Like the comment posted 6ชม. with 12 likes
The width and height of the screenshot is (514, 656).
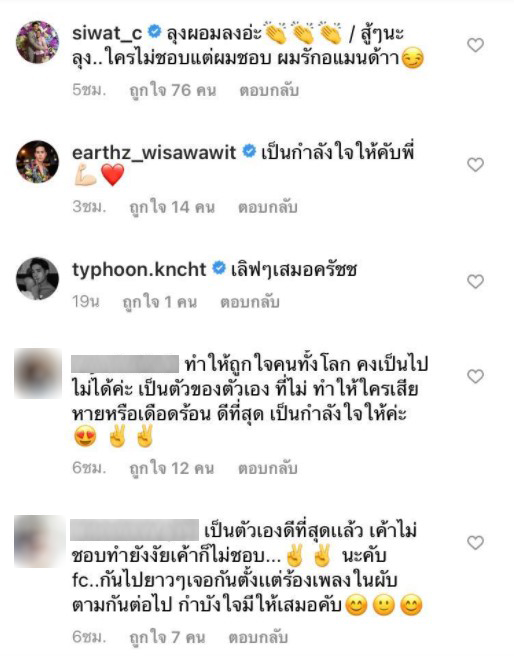coord(475,376)
